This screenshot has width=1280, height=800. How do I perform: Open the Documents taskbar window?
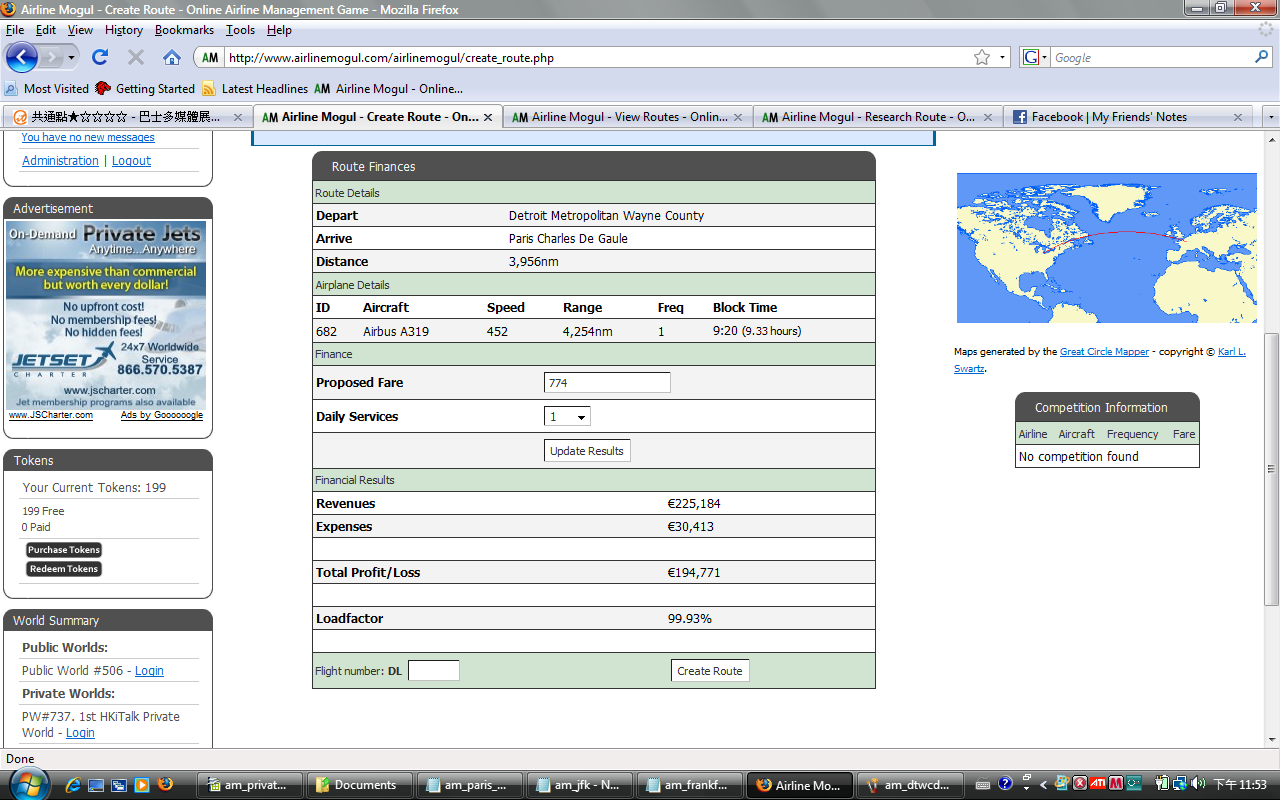click(357, 785)
